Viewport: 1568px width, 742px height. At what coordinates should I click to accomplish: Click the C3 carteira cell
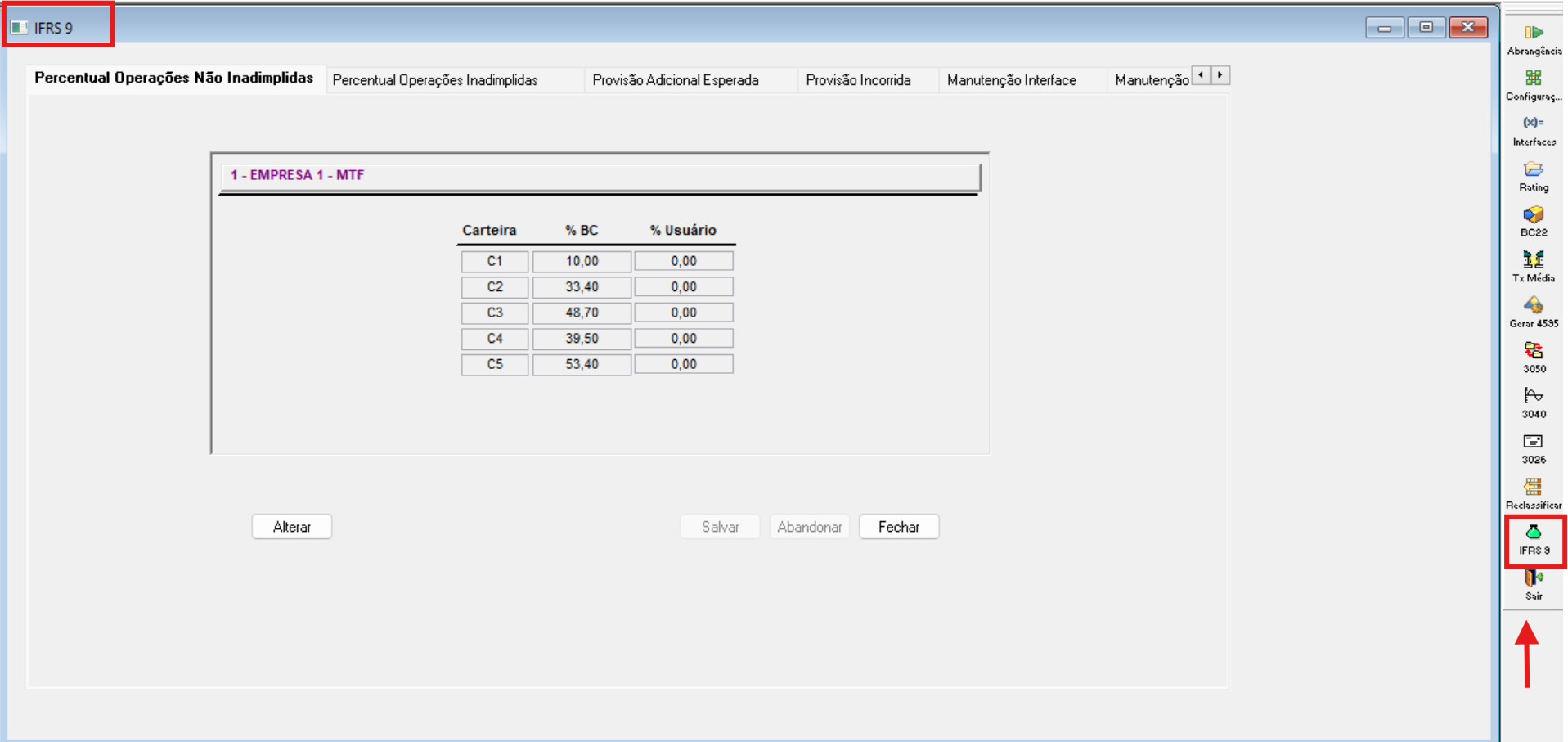495,313
